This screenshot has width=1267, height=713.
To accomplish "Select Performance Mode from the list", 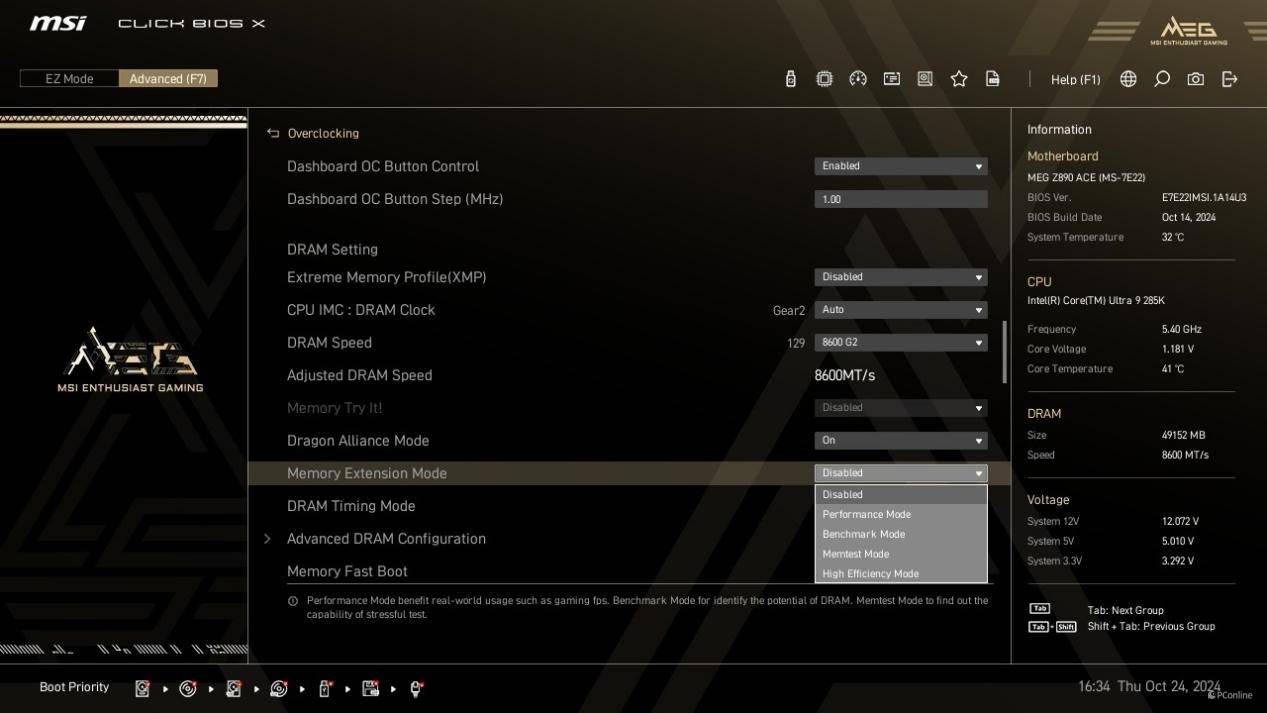I will pyautogui.click(x=867, y=514).
